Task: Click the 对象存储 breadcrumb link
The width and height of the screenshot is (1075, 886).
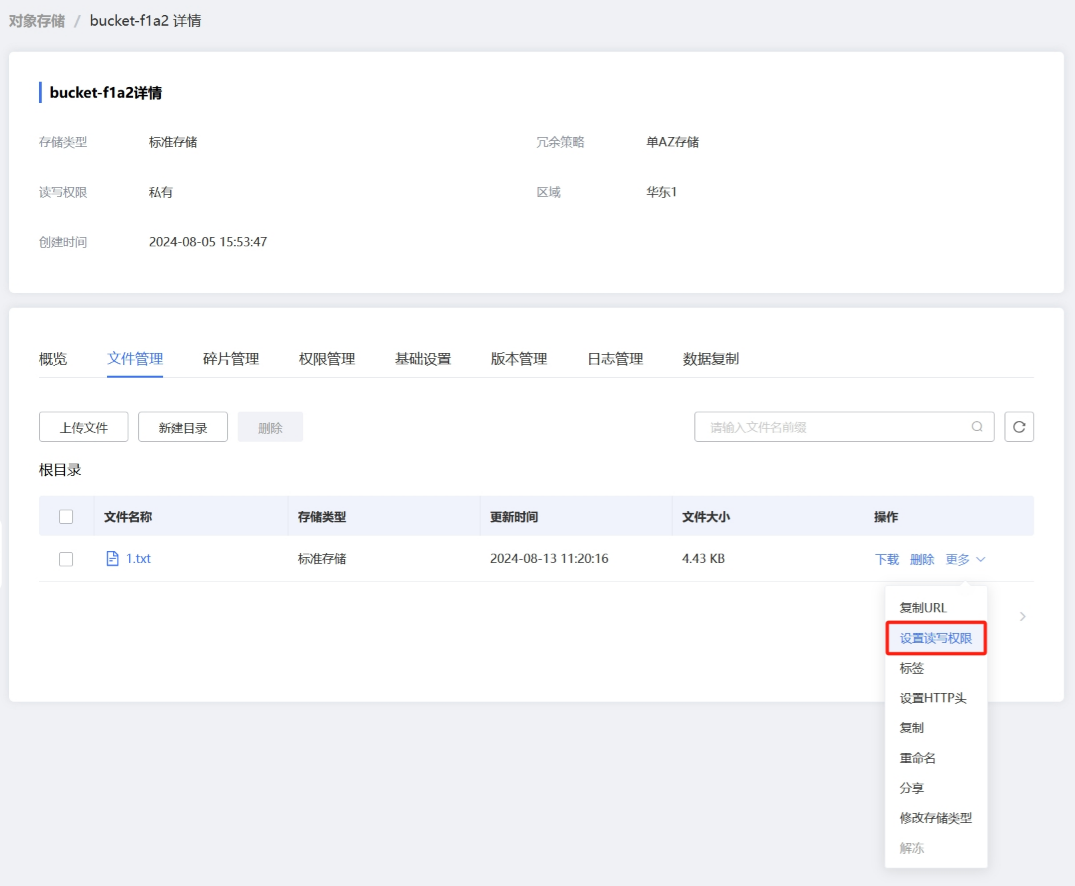Action: coord(37,20)
